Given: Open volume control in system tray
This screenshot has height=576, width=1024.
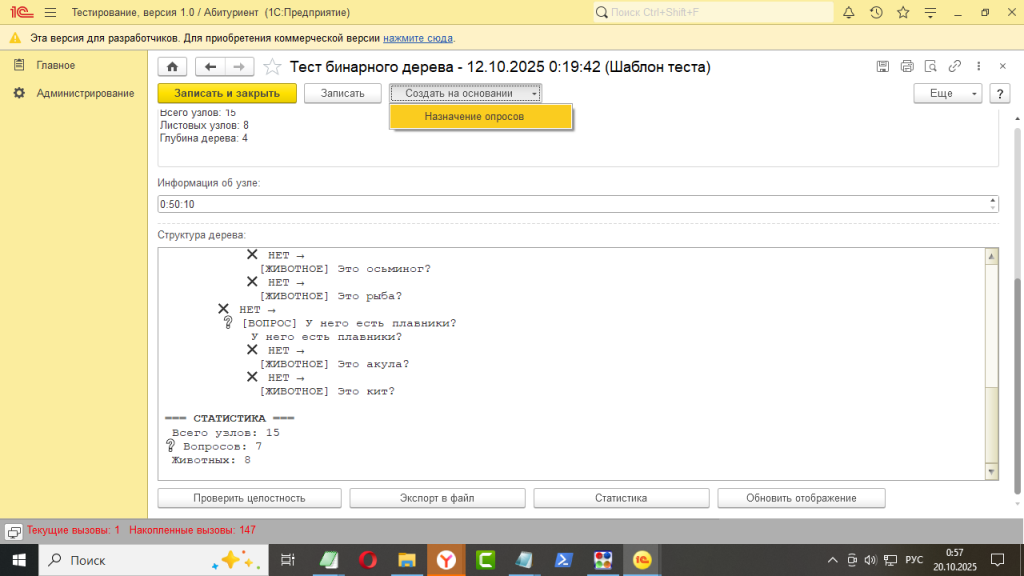Looking at the screenshot, I should click(x=870, y=560).
